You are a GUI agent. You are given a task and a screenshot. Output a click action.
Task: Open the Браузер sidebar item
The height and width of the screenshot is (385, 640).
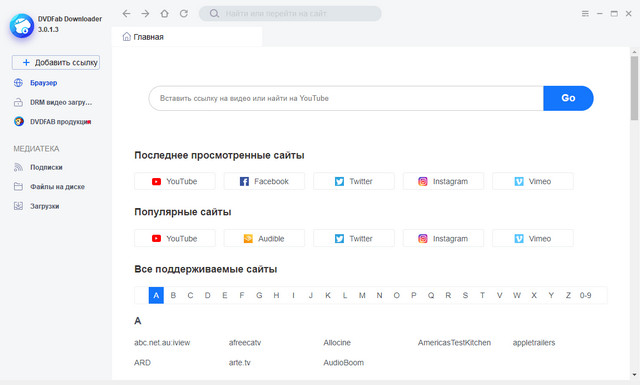click(43, 83)
